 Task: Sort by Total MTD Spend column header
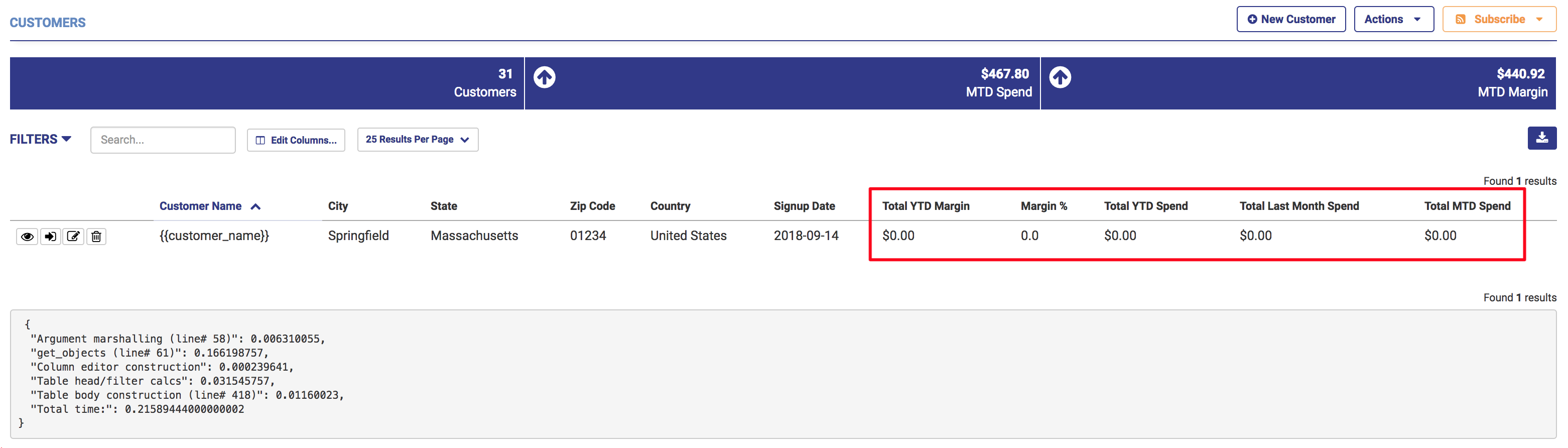click(x=1467, y=206)
